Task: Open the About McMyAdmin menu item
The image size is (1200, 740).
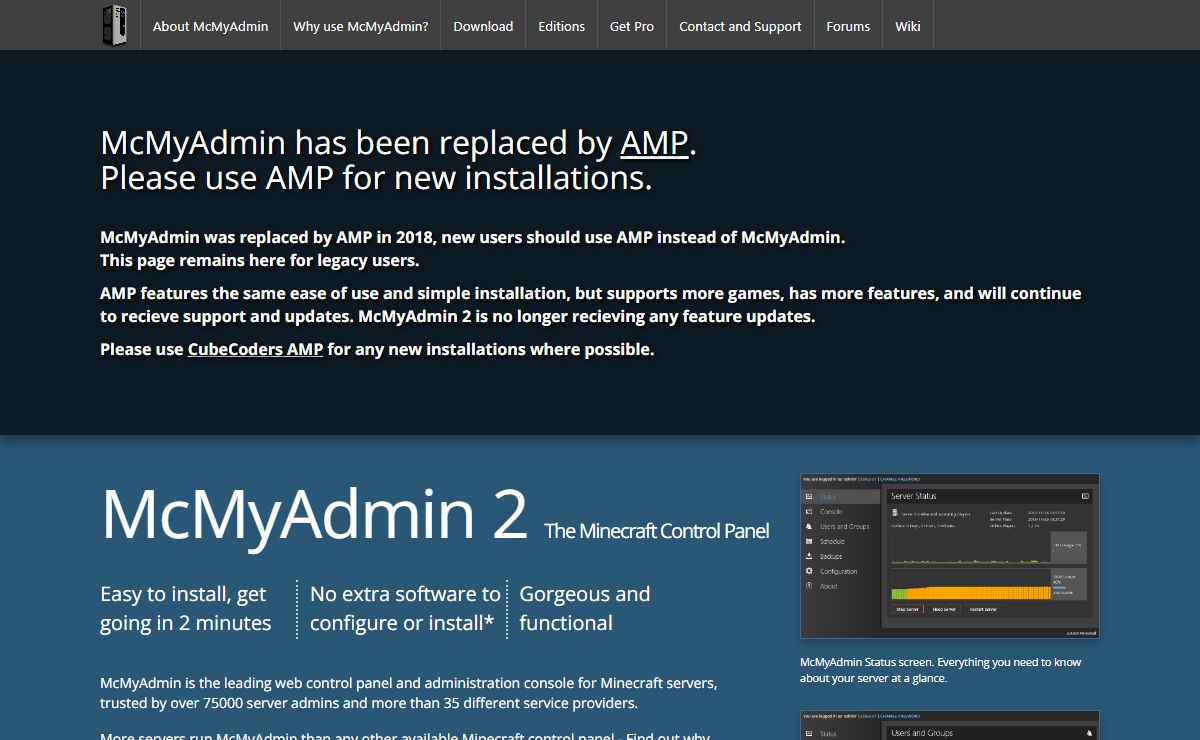Action: [210, 26]
